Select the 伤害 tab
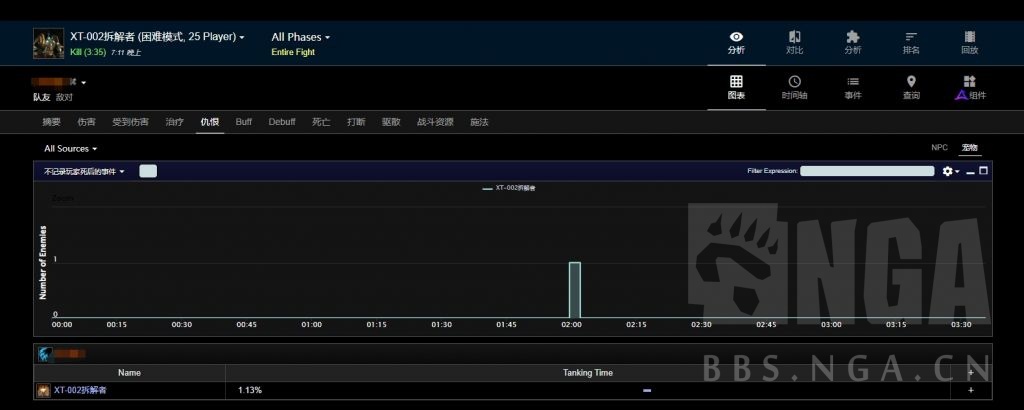This screenshot has width=1024, height=410. (x=86, y=122)
